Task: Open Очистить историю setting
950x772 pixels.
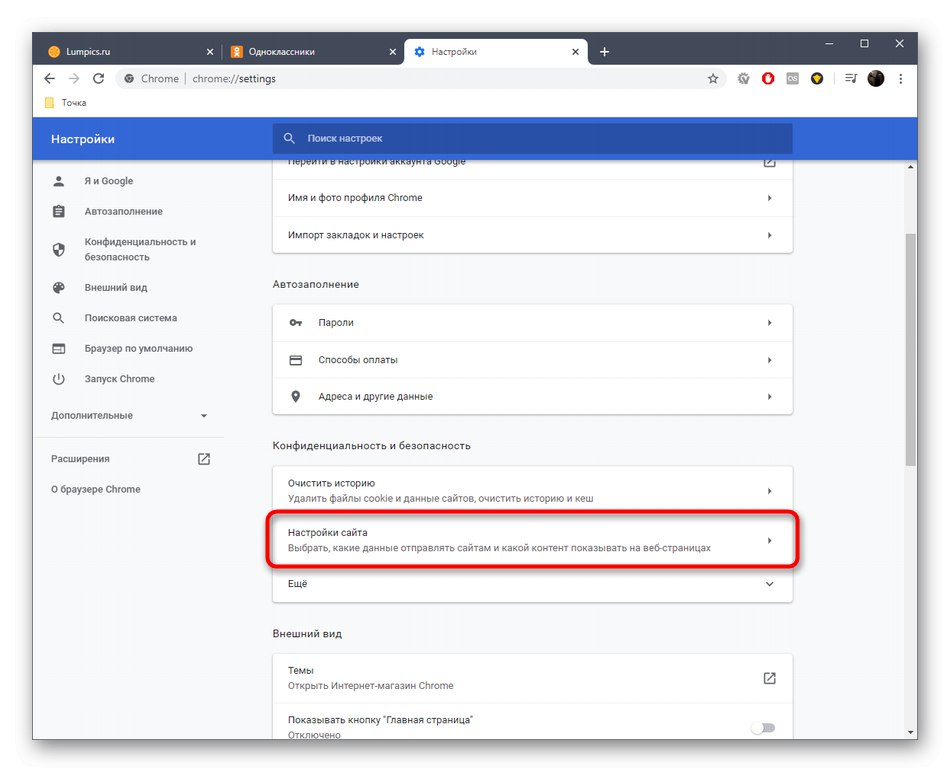Action: click(532, 490)
